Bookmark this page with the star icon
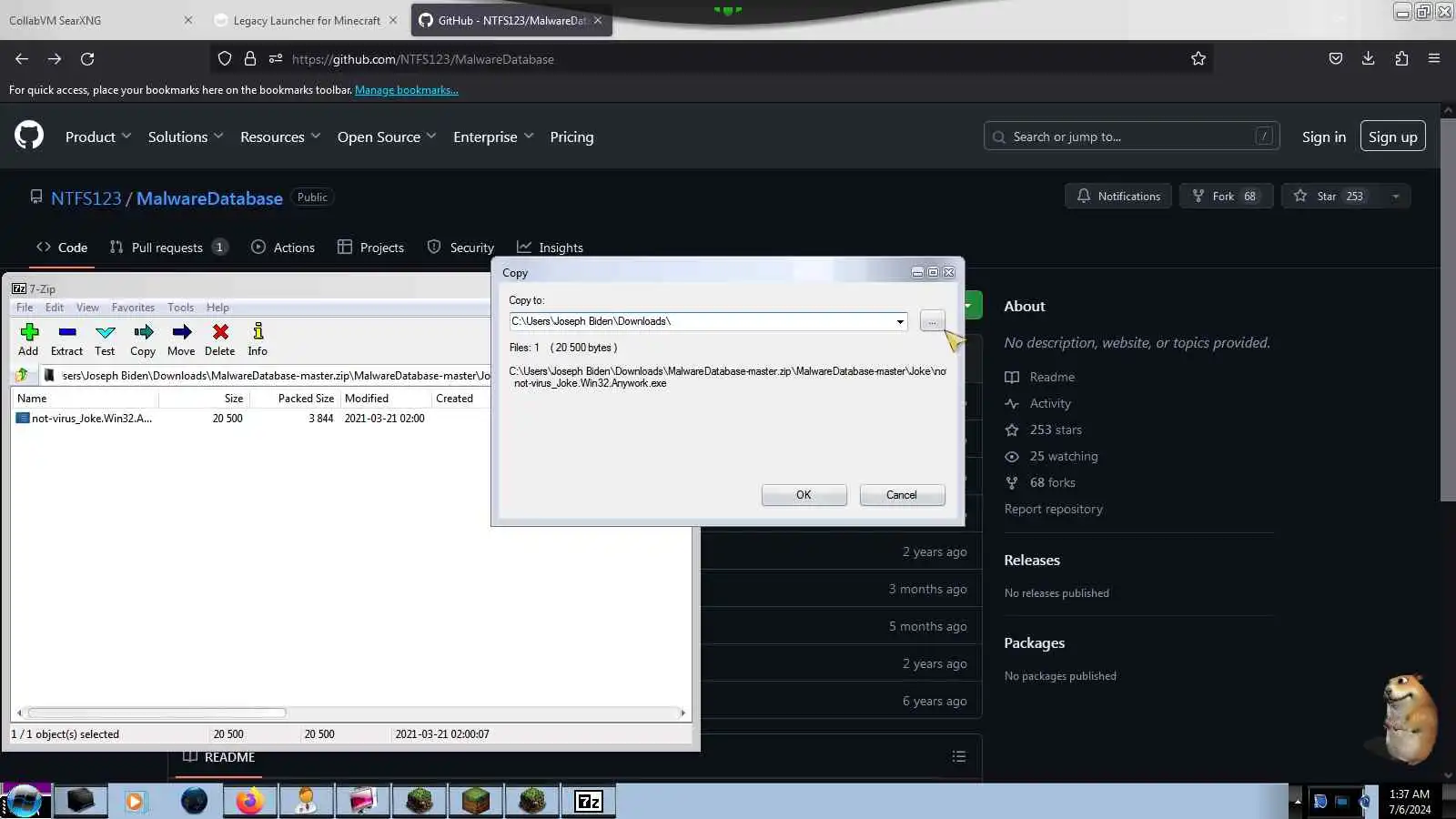This screenshot has width=1456, height=819. [1198, 59]
